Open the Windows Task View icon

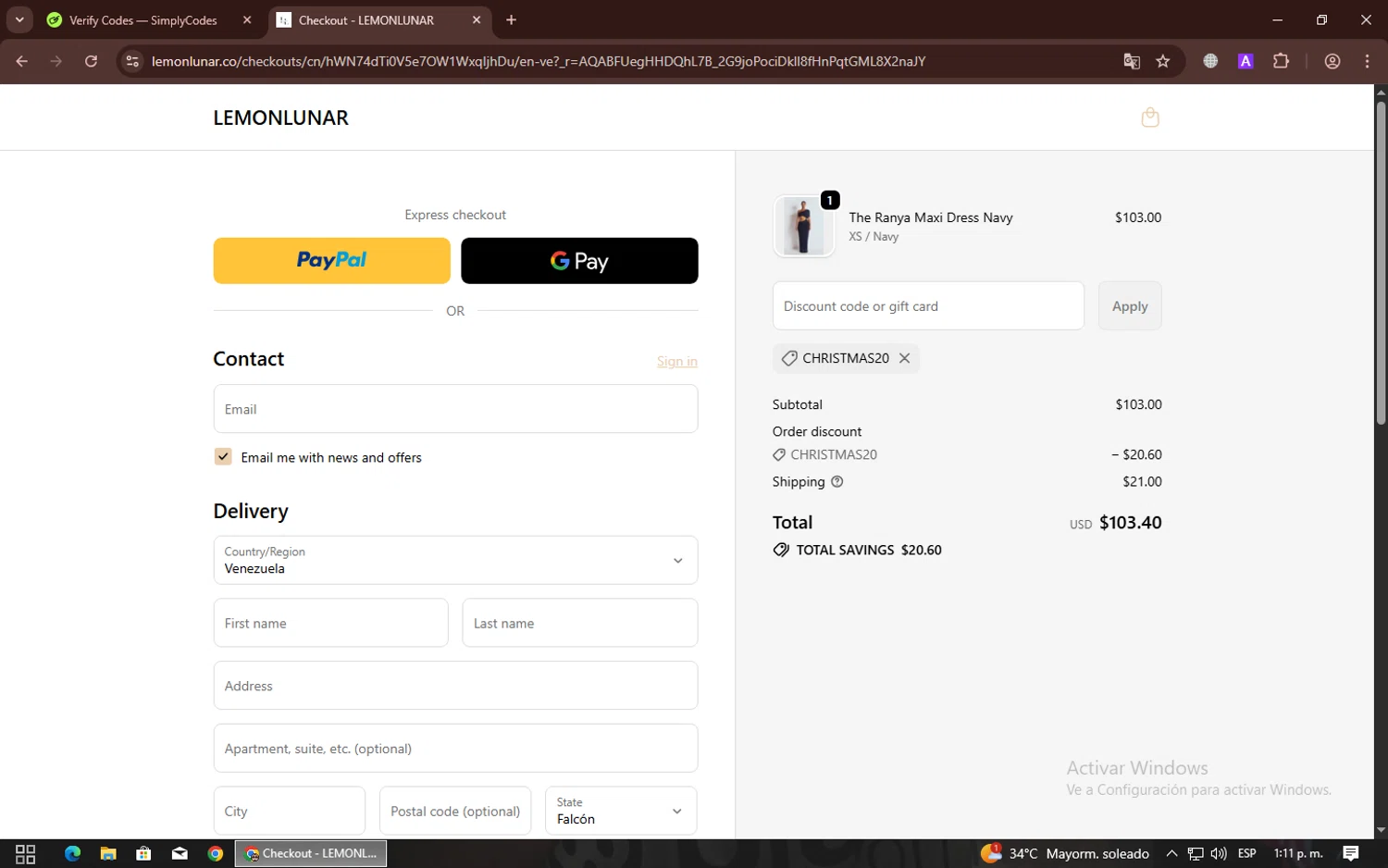[26, 853]
